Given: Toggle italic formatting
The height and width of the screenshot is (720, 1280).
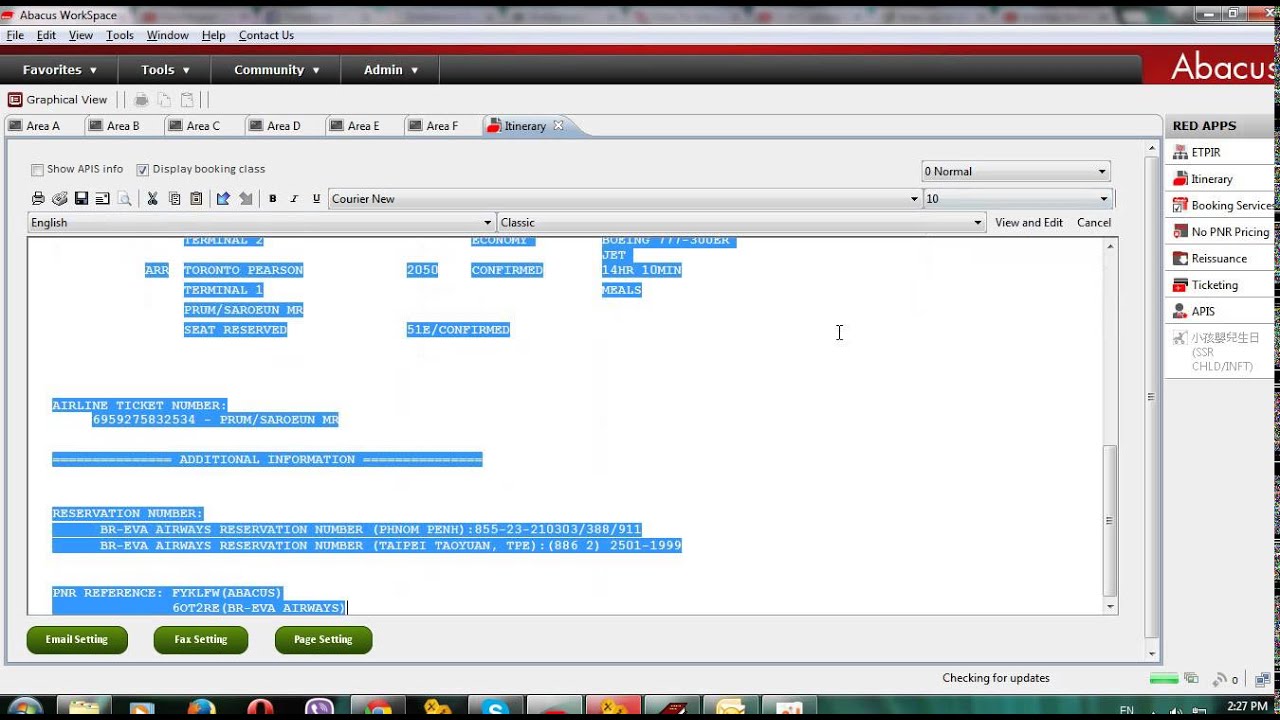Looking at the screenshot, I should tap(294, 199).
